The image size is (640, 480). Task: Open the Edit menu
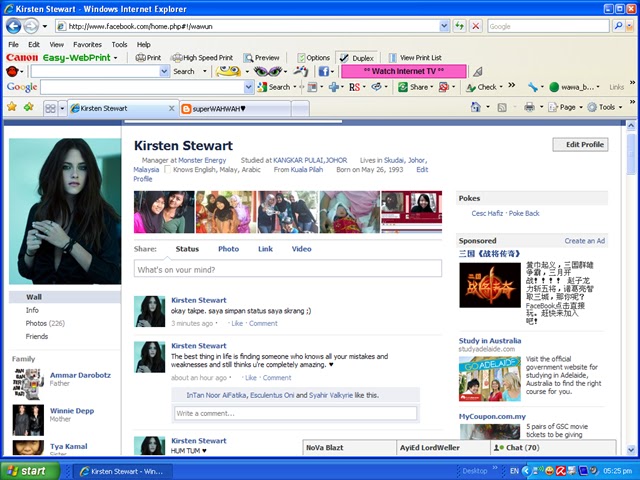pyautogui.click(x=34, y=44)
